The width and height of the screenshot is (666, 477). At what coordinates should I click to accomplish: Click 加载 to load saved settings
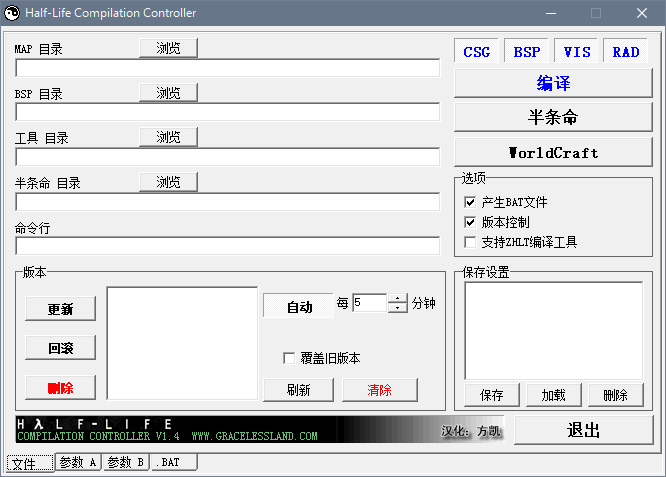pyautogui.click(x=553, y=395)
